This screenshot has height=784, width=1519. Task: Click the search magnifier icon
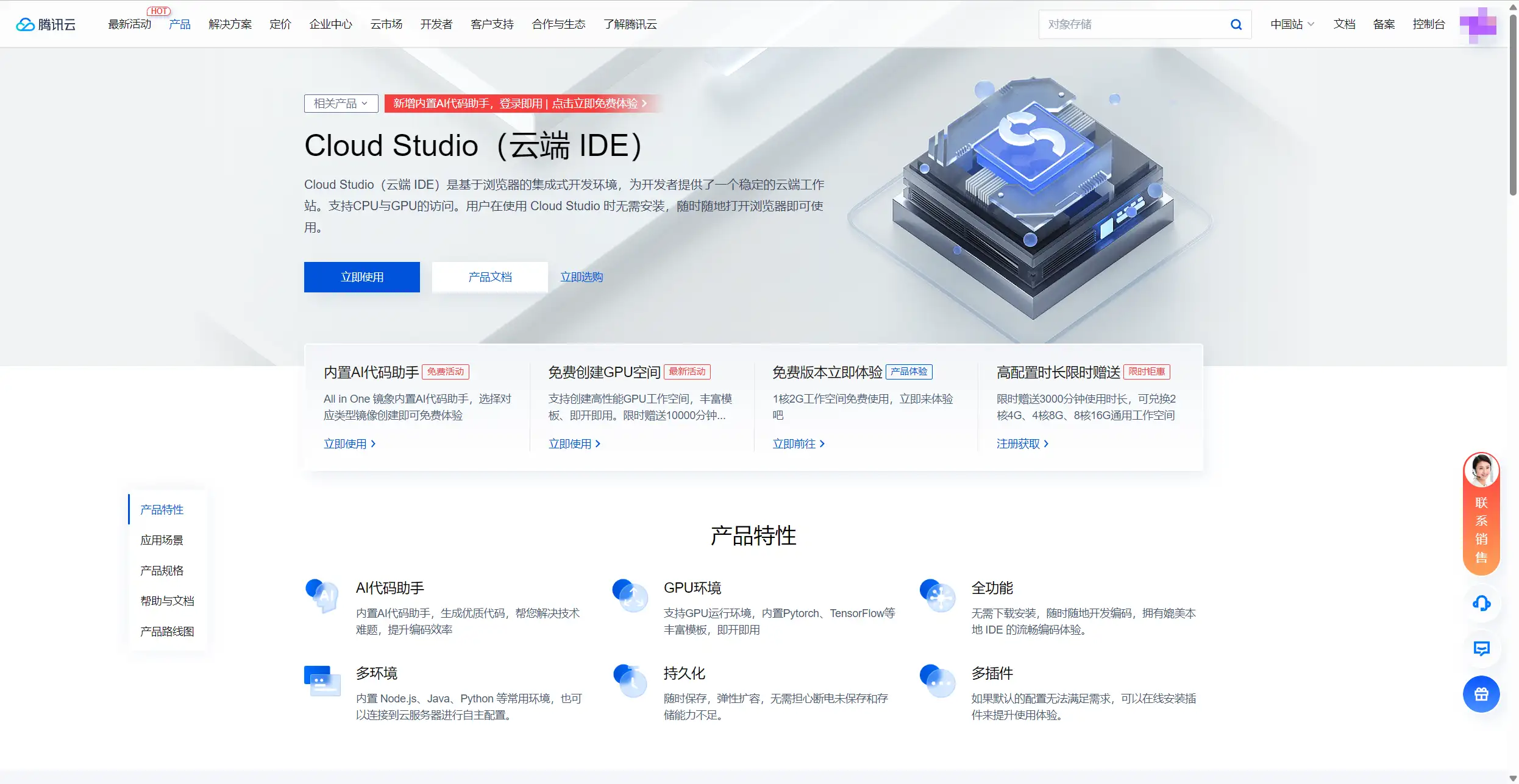coord(1236,24)
